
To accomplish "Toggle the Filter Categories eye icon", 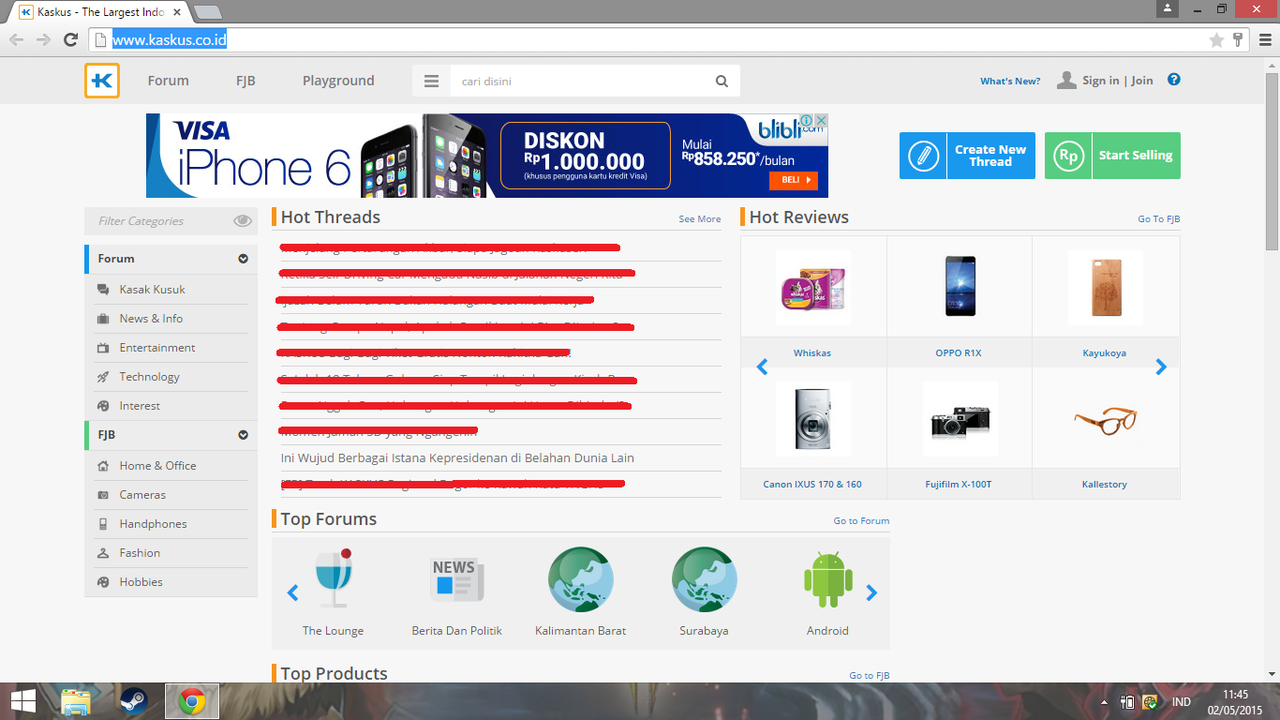I will (242, 221).
